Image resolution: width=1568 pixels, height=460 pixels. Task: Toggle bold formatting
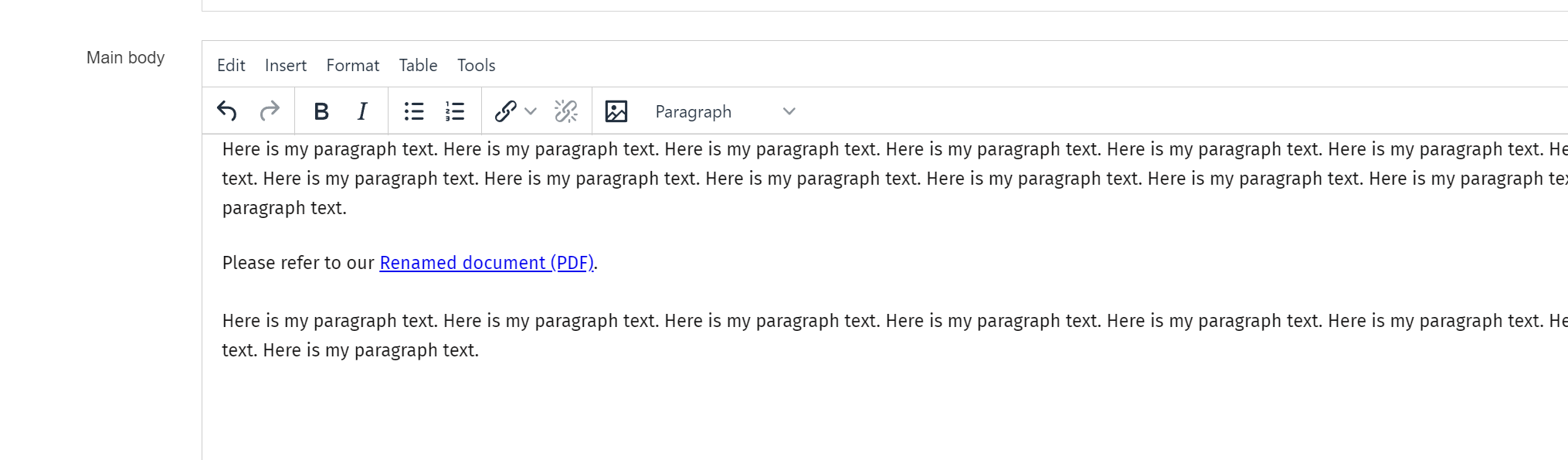tap(321, 111)
